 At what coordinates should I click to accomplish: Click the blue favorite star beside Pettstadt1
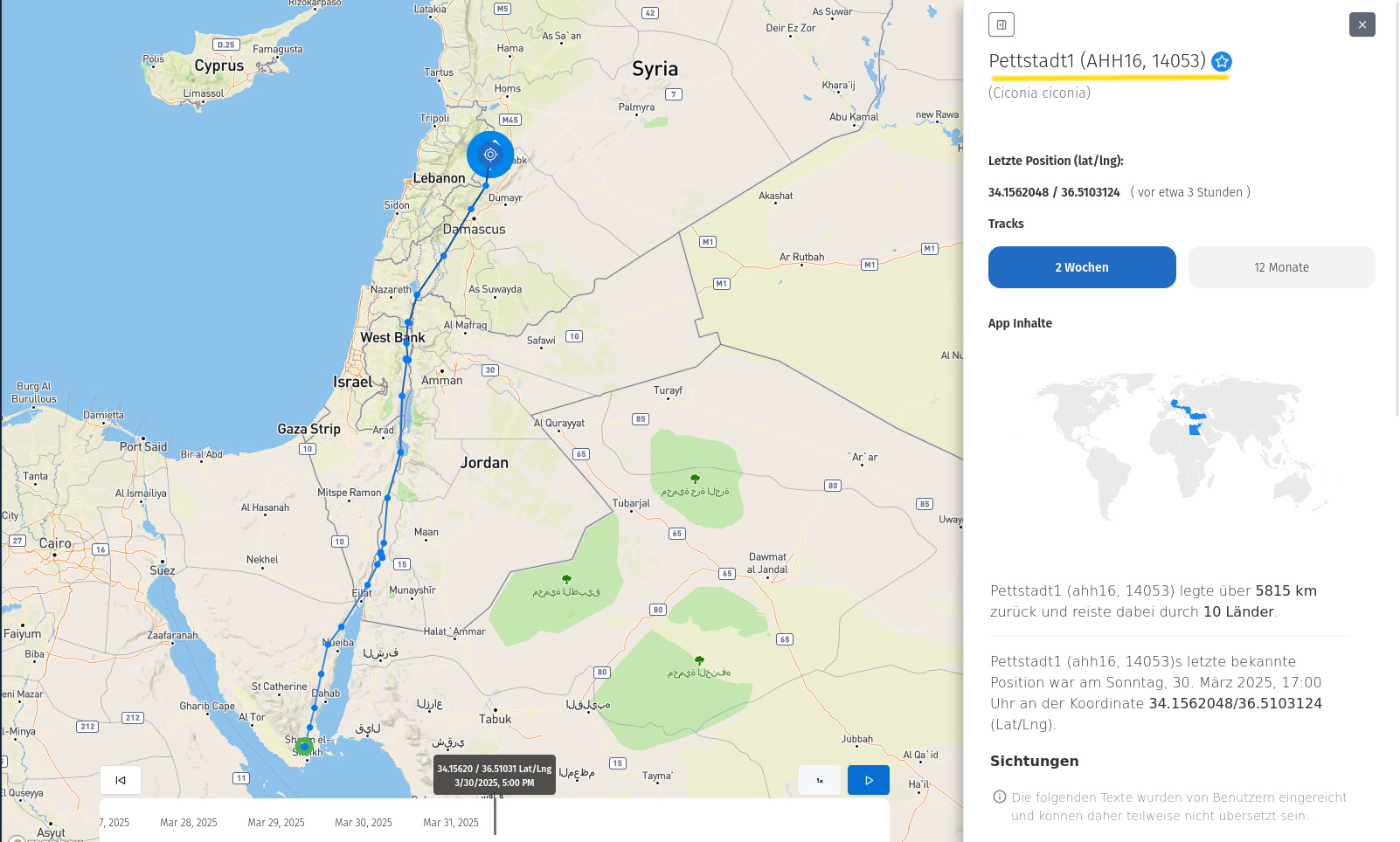(1222, 62)
